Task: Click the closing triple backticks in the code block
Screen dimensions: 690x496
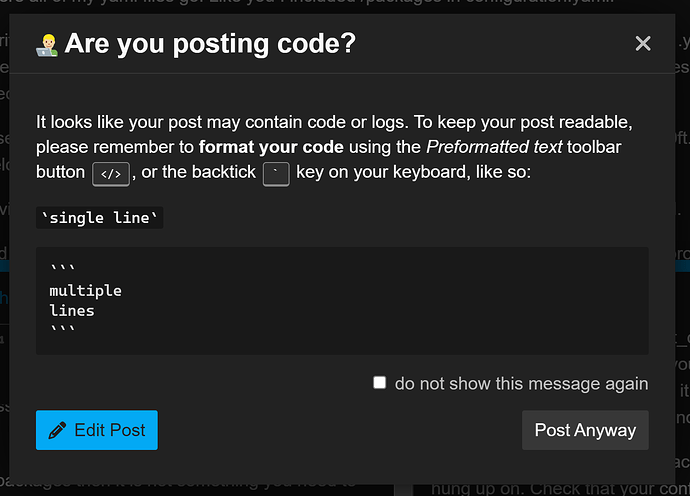Action: coord(62,330)
